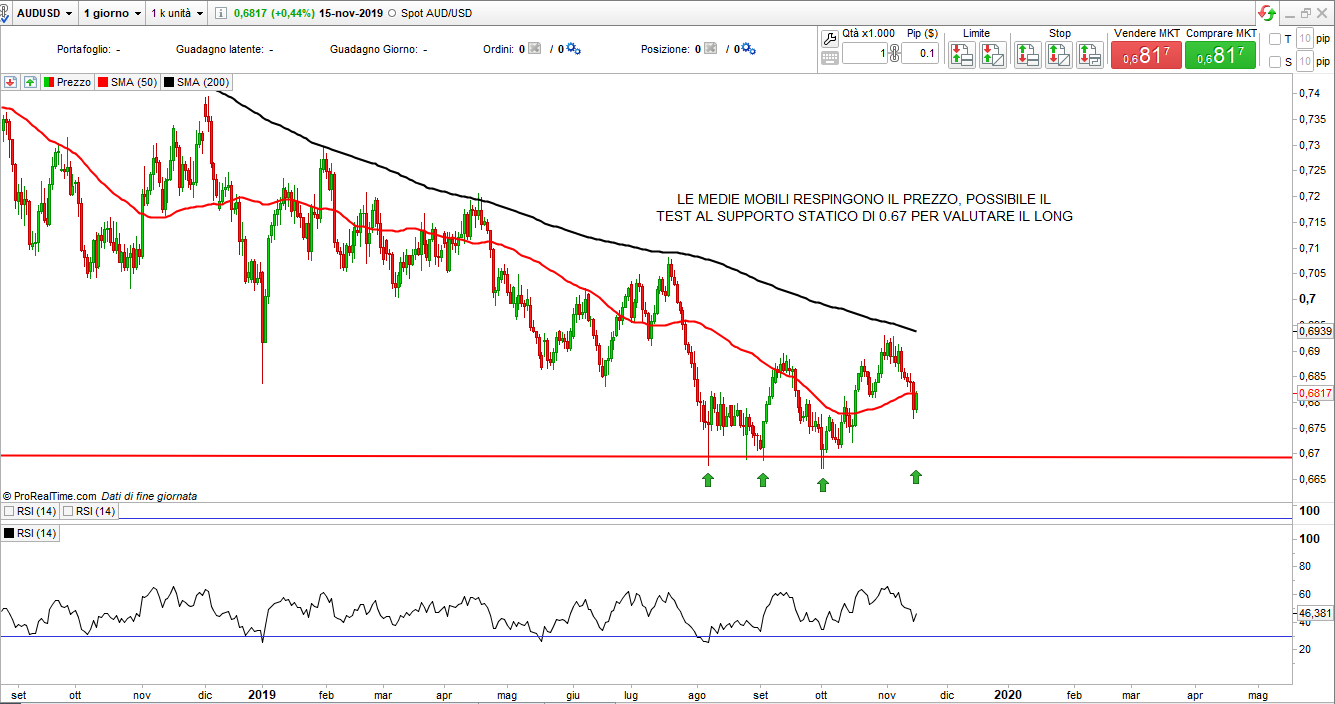Enable the T pip checkbox
Screen dimensions: 1335x704
1274,39
